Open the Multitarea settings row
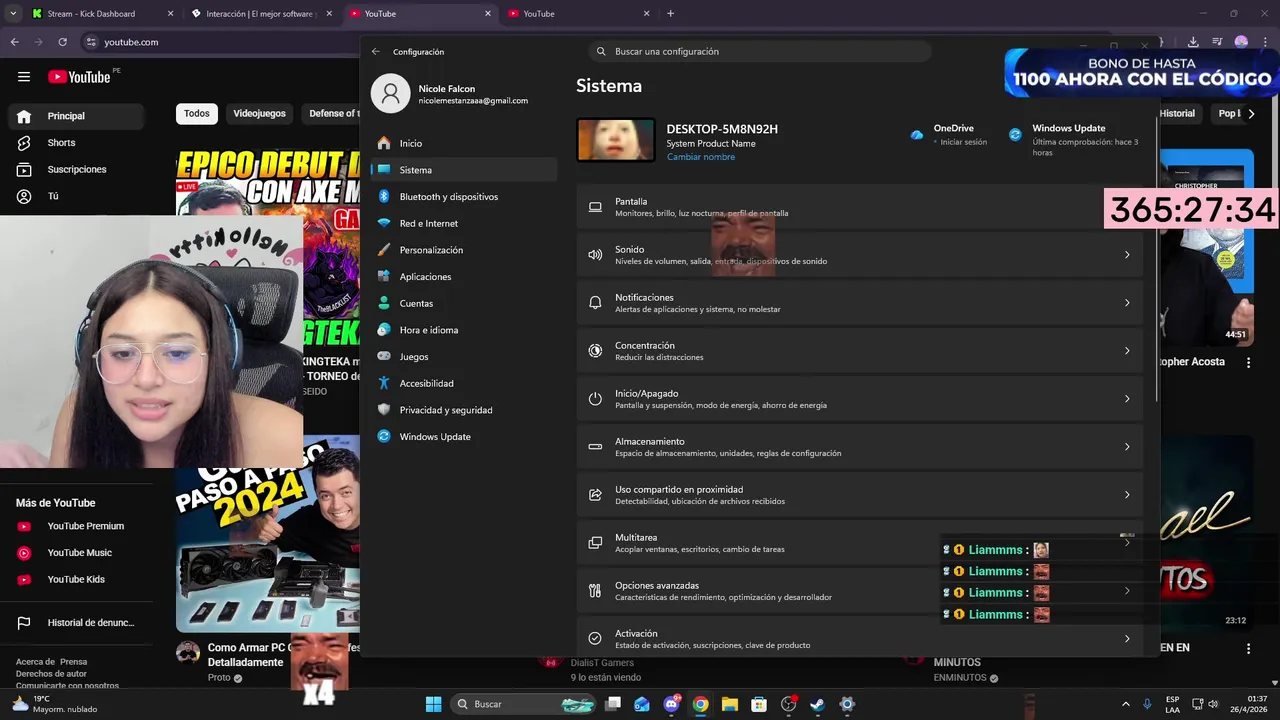Image resolution: width=1280 pixels, height=720 pixels. point(860,543)
